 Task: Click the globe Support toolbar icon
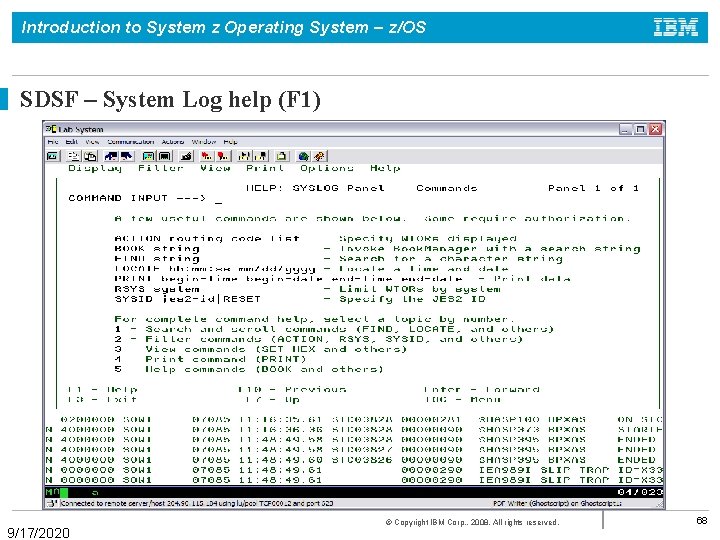click(303, 156)
